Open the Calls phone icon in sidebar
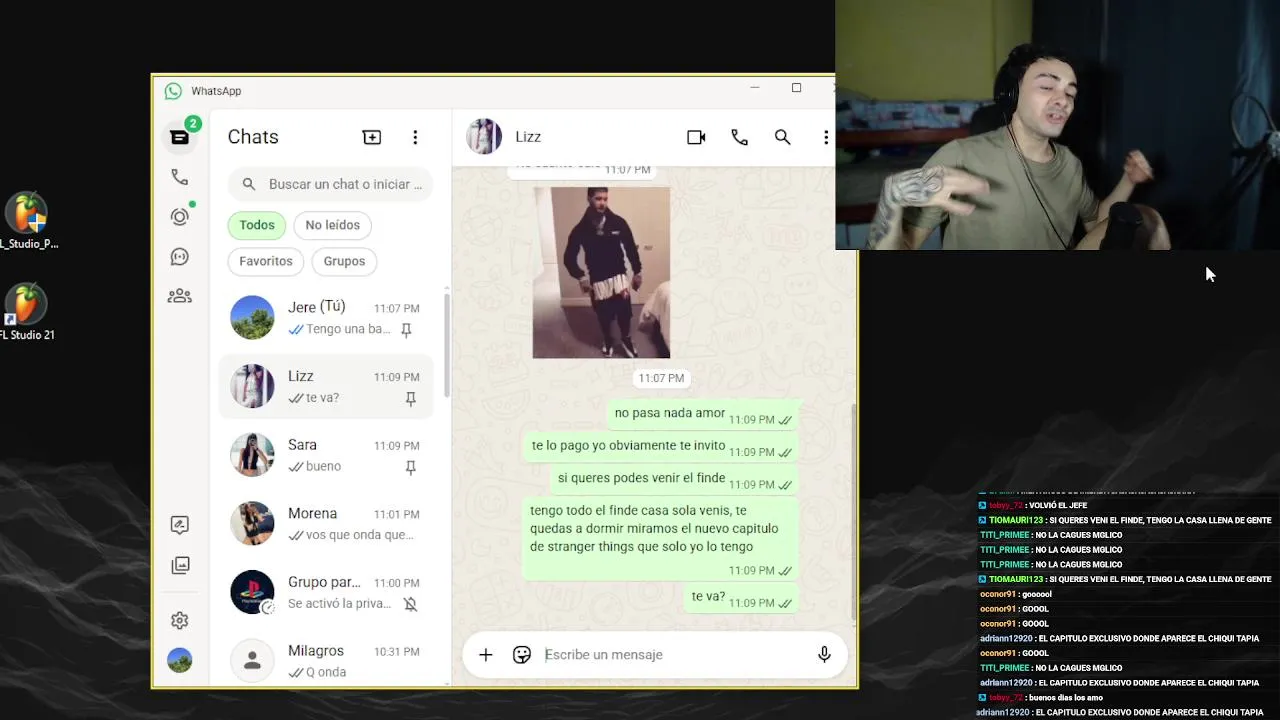Image resolution: width=1280 pixels, height=720 pixels. [180, 177]
